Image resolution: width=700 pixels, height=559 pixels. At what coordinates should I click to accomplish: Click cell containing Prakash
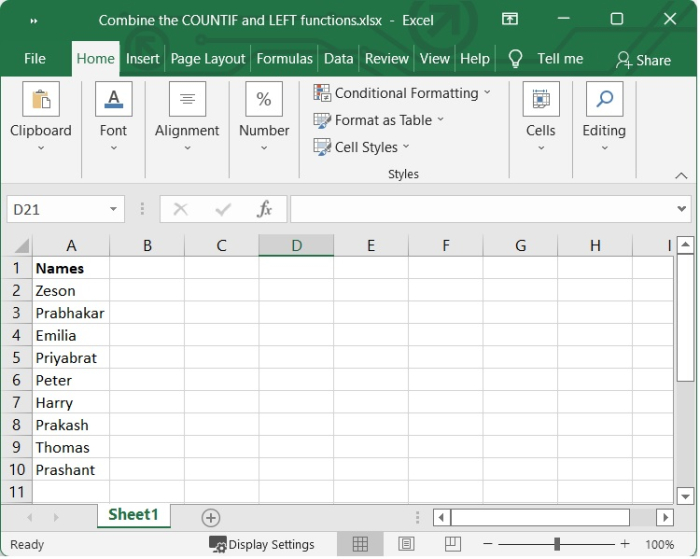click(71, 425)
